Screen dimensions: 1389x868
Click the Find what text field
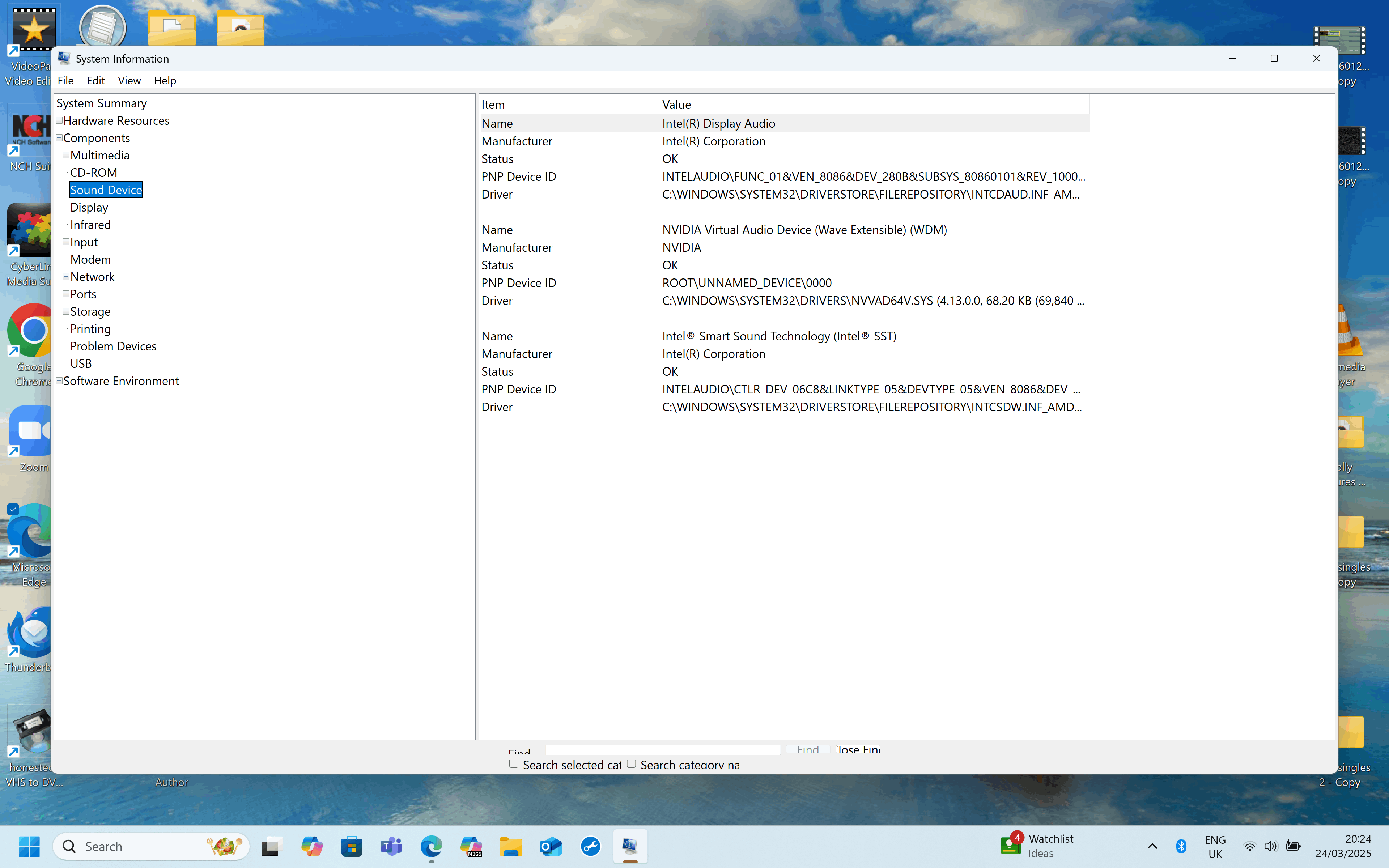[x=662, y=749]
